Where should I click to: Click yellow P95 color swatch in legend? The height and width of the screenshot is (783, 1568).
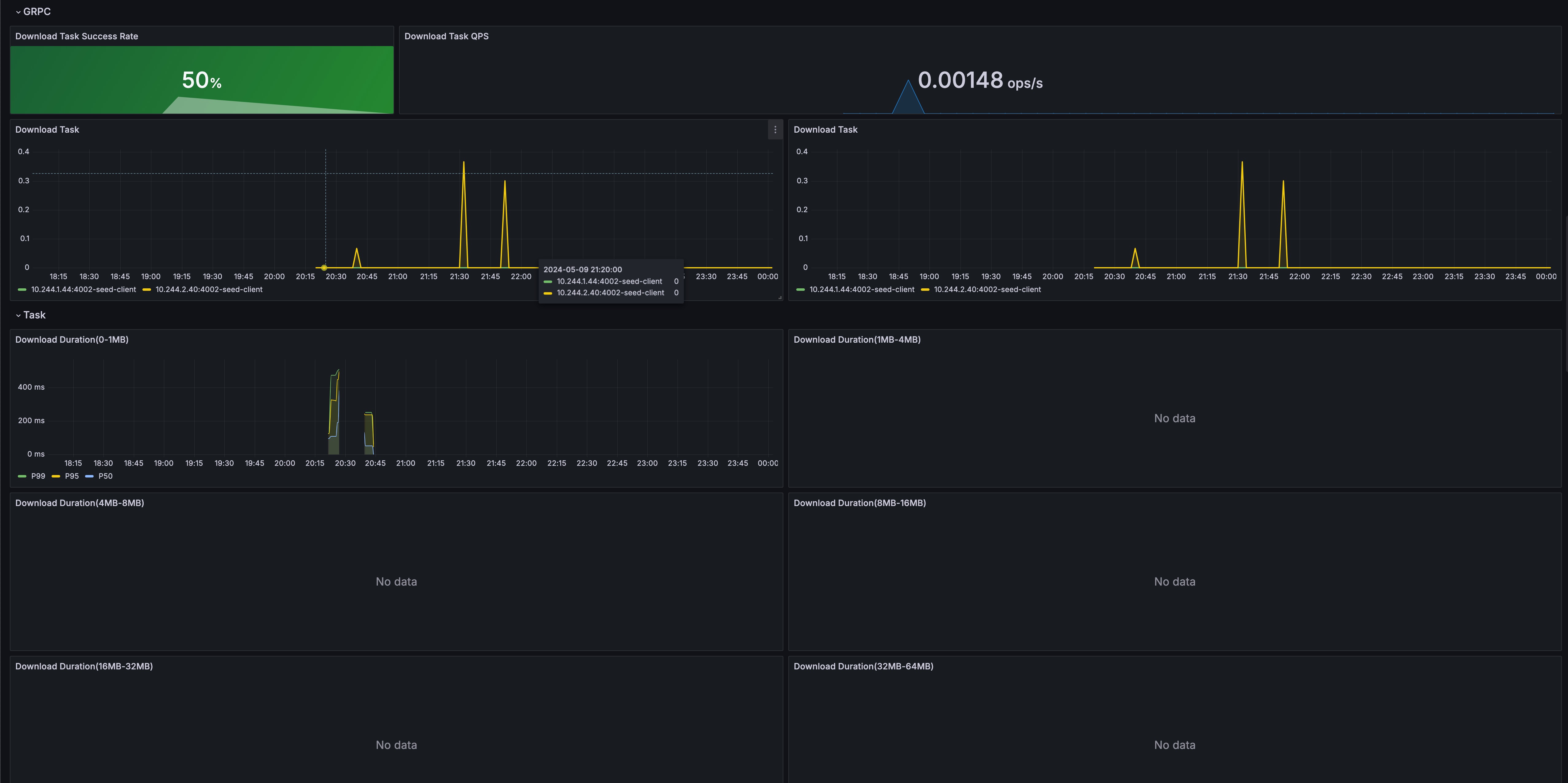point(56,476)
